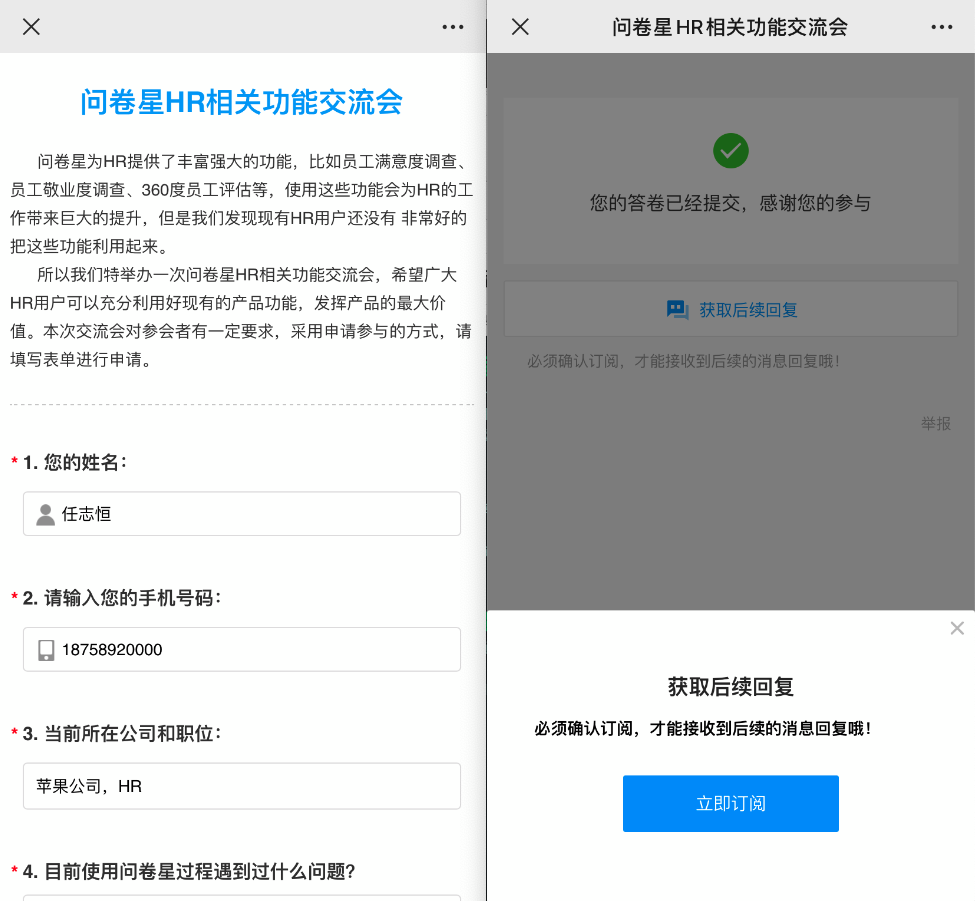The width and height of the screenshot is (975, 901).
Task: Click the green checkmark success icon
Action: coord(731,150)
